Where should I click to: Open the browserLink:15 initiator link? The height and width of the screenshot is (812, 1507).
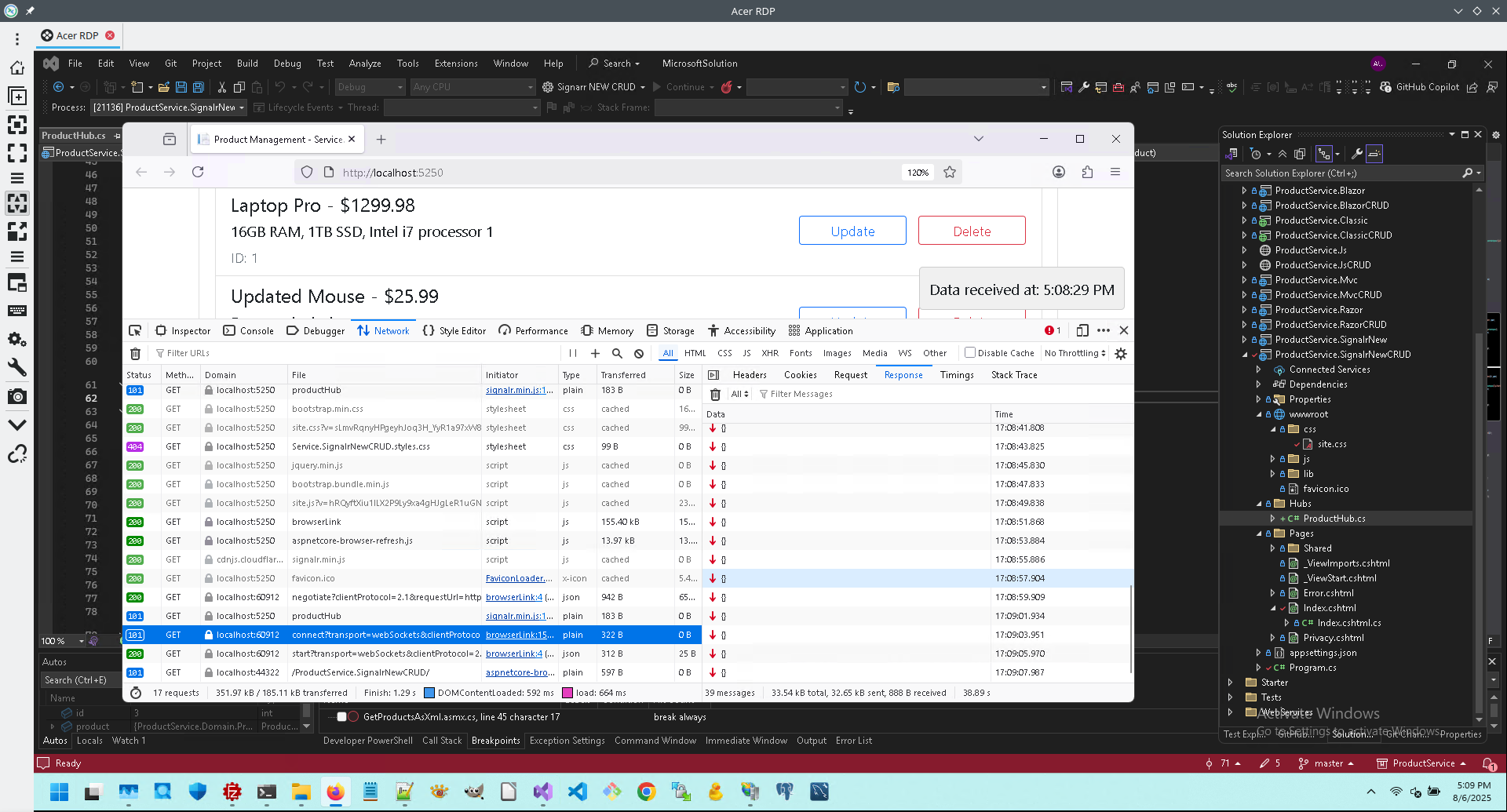click(520, 635)
